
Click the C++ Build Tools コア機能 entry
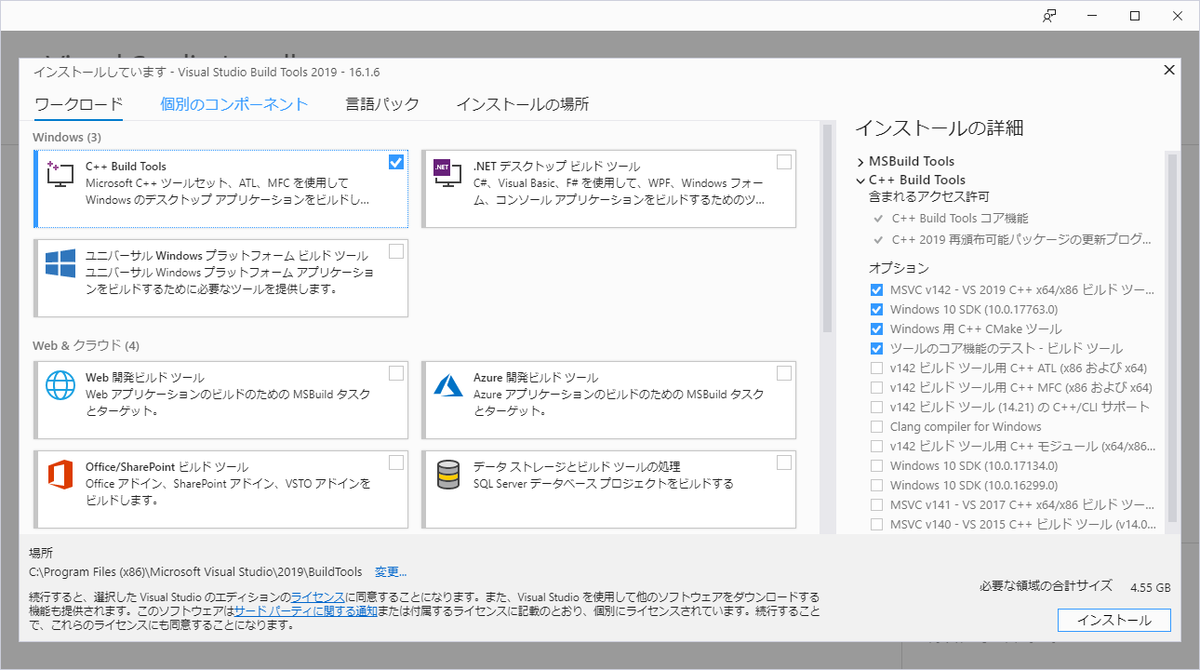(x=960, y=218)
